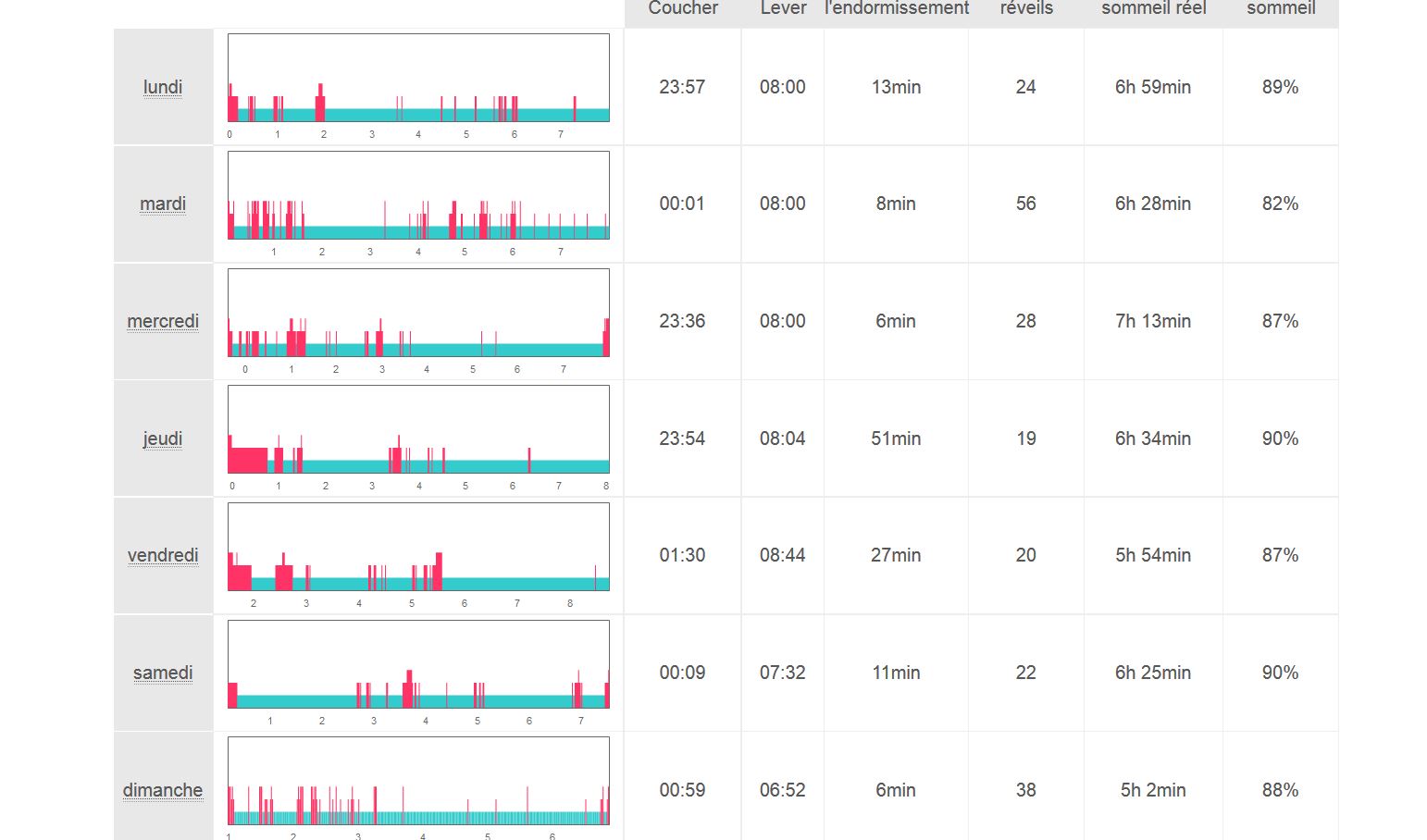Select samedi wake time 07:32
Viewport: 1427px width, 840px height.
pyautogui.click(x=783, y=673)
